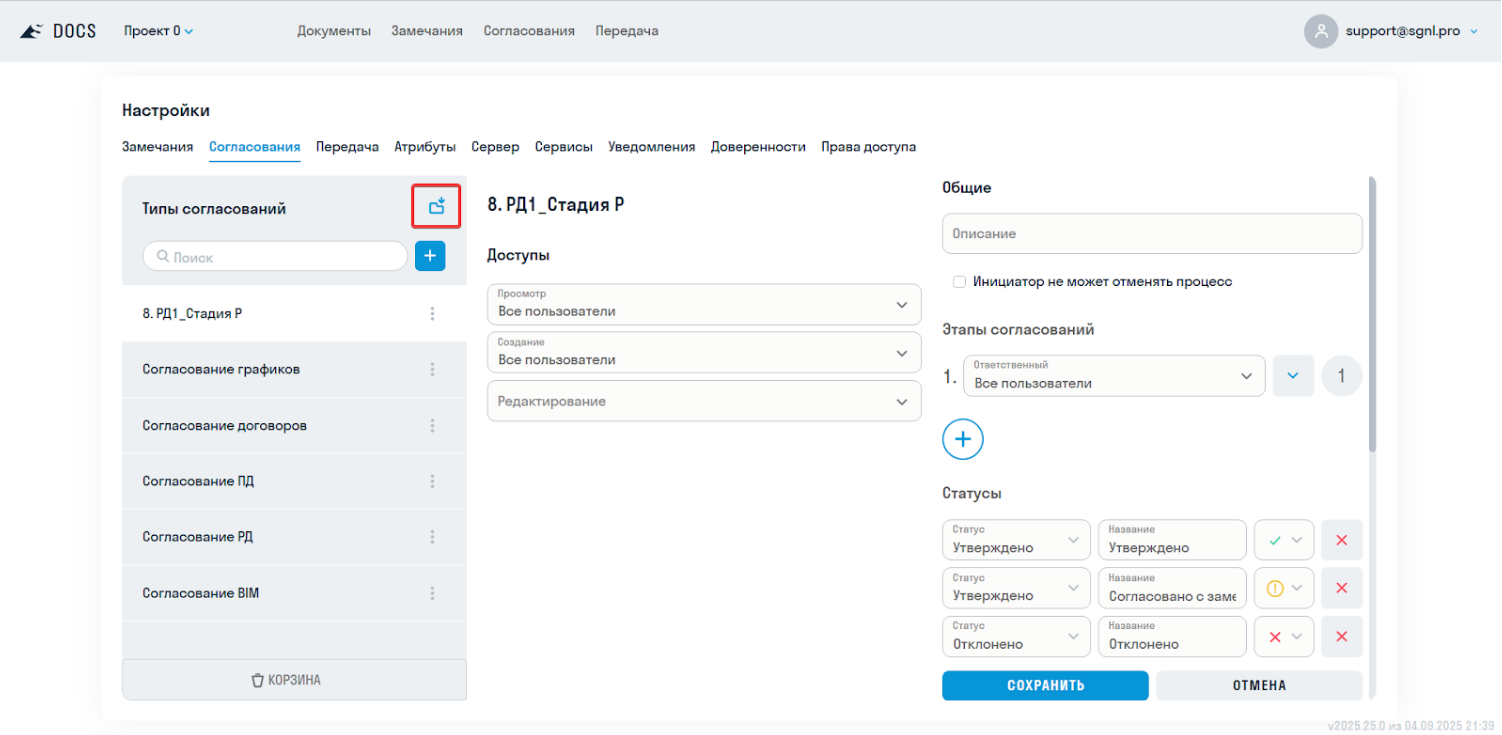Delete the first Утверждено status row
The height and width of the screenshot is (735, 1502).
click(1341, 540)
